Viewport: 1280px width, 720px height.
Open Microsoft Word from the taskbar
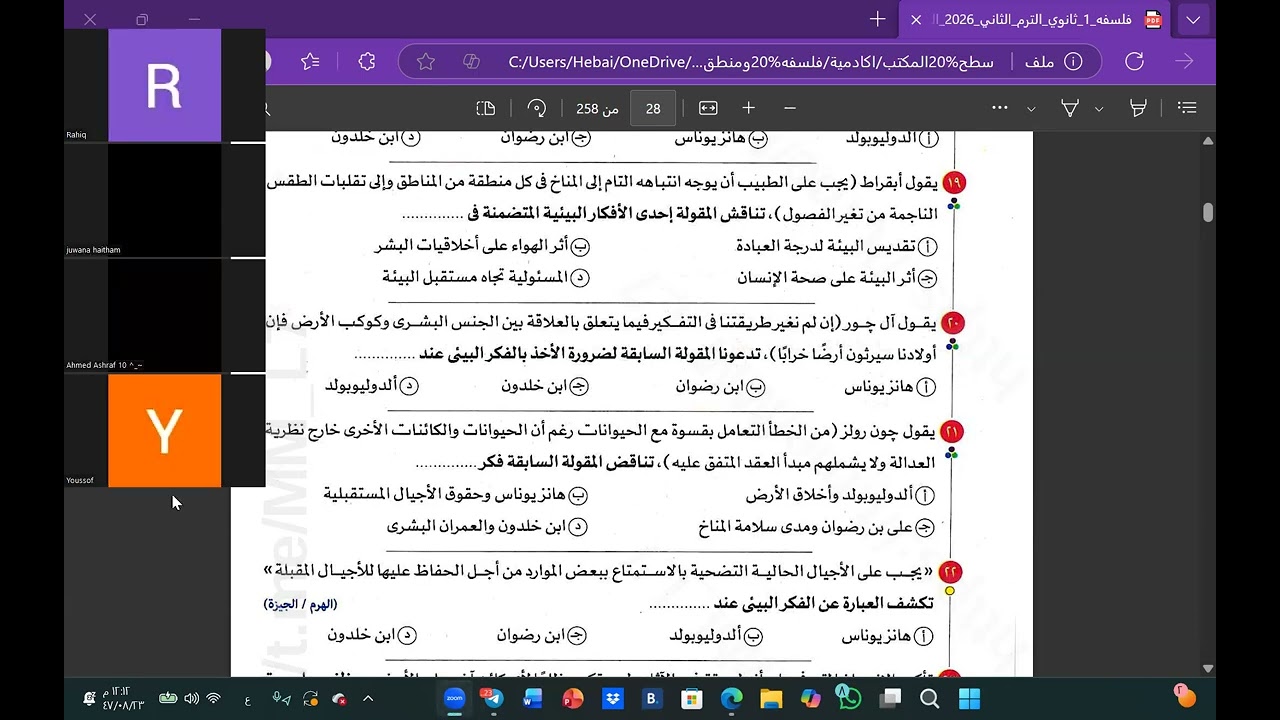point(533,698)
